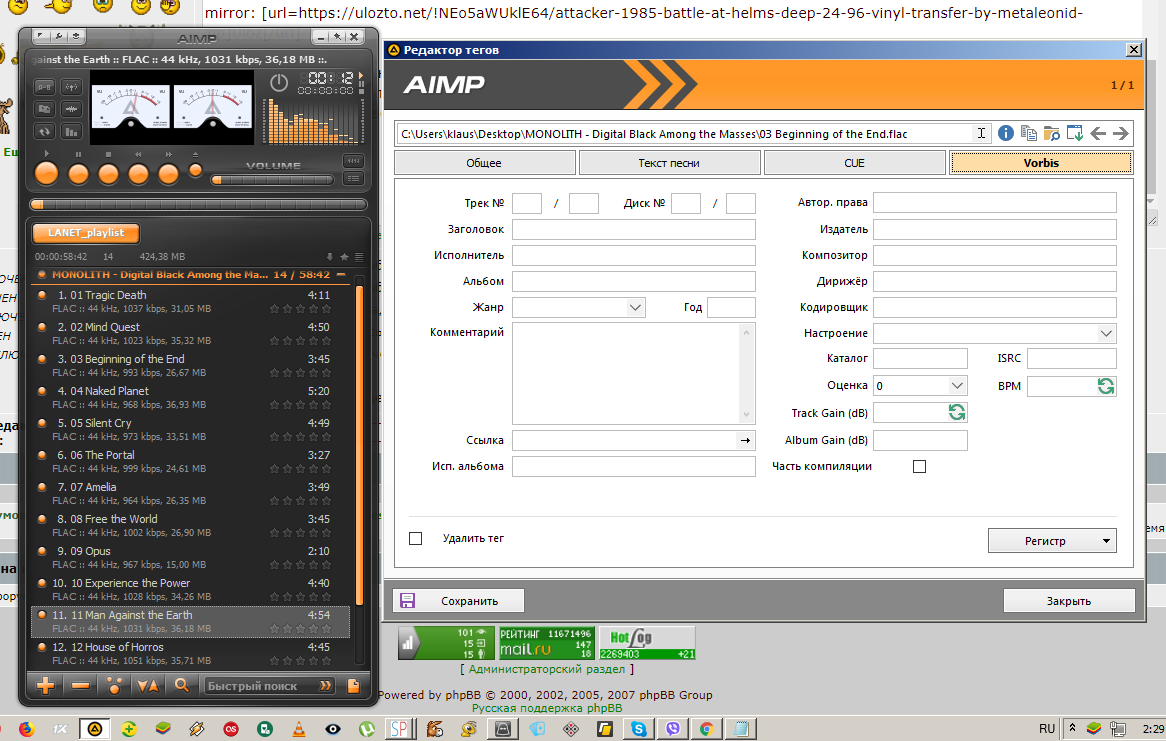Select the LANET_playlist tab
The image size is (1166, 741).
click(x=86, y=233)
